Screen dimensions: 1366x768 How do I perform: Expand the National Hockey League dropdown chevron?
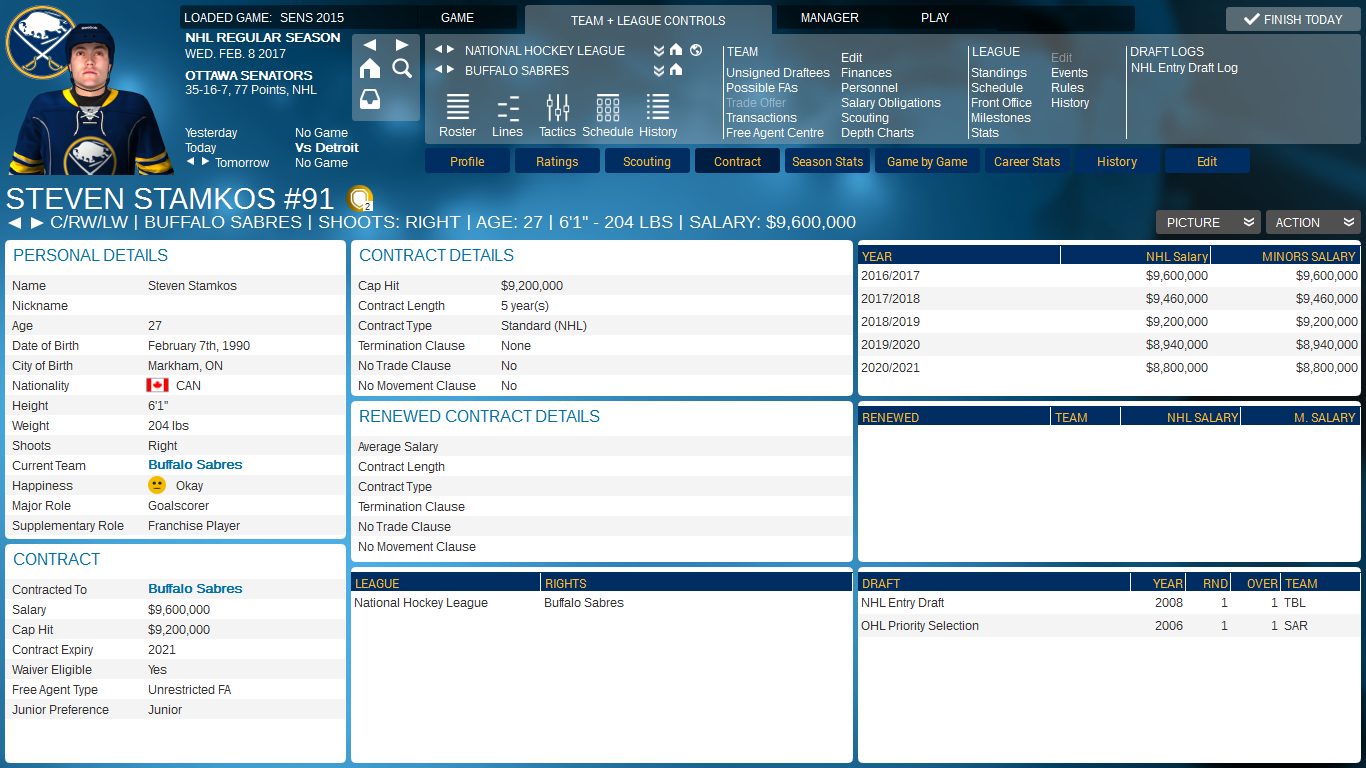[659, 50]
